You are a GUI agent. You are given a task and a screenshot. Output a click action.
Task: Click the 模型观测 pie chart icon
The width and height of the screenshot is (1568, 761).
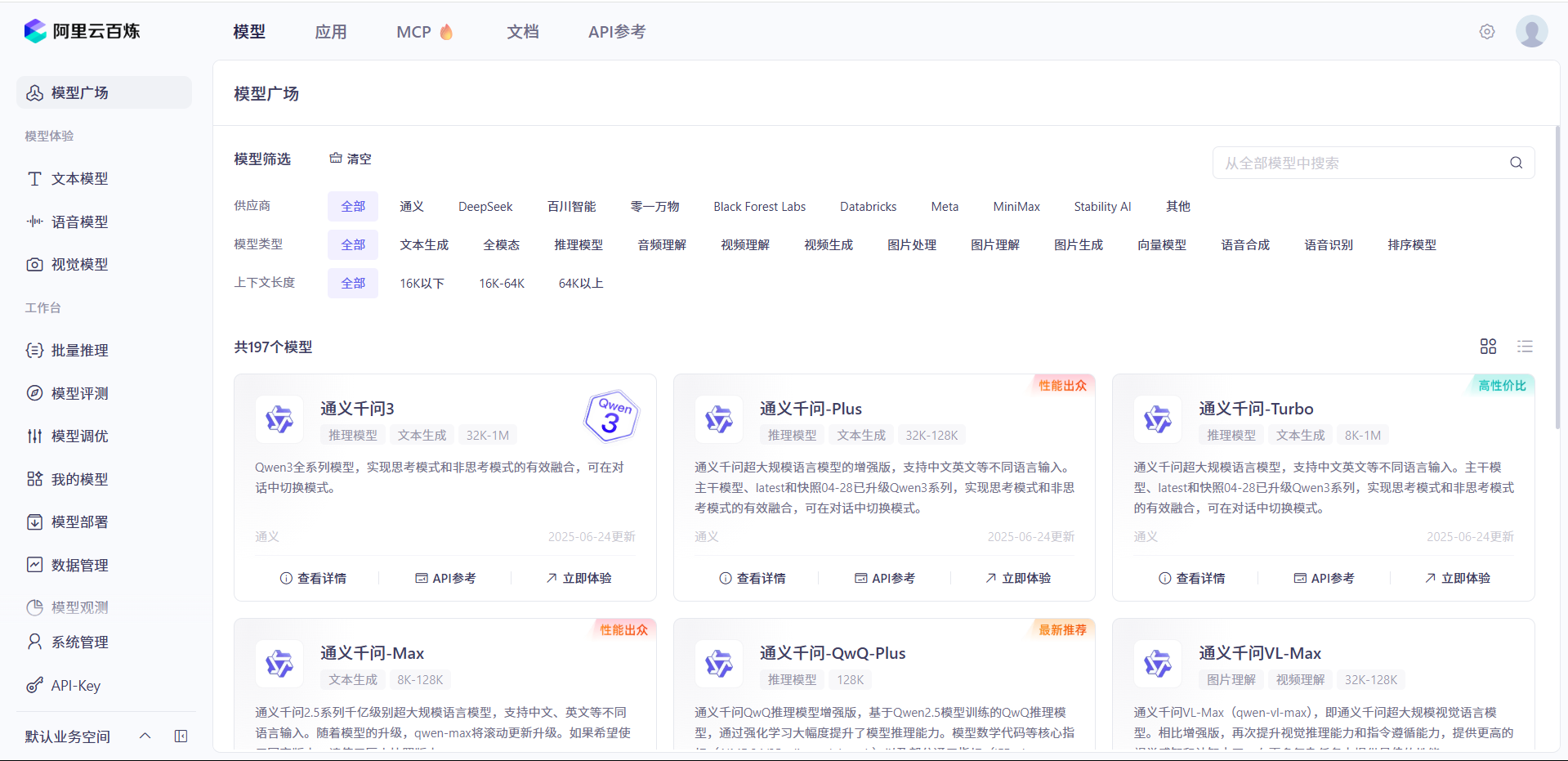[34, 607]
